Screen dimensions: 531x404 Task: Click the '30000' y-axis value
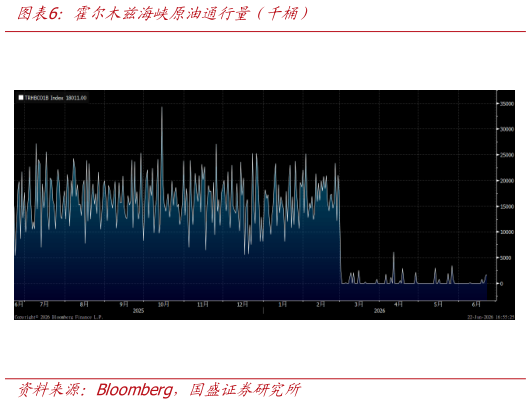click(507, 129)
